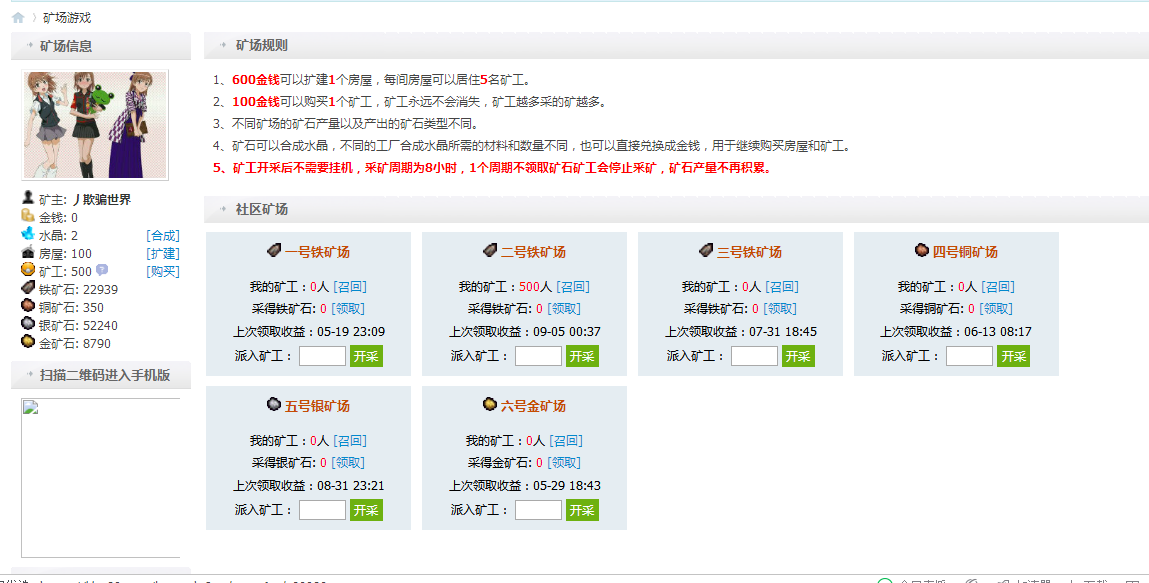Click the 派入矿工 input box of 二号铁矿场
The image size is (1149, 583).
(537, 355)
